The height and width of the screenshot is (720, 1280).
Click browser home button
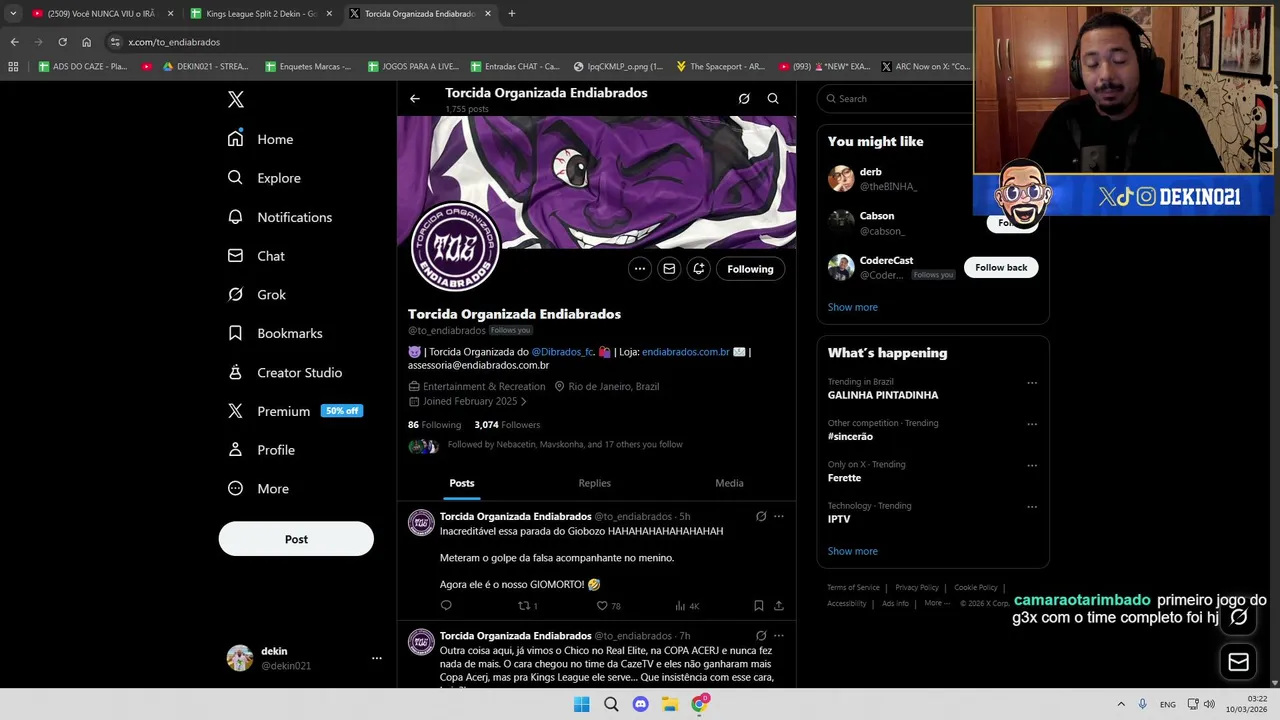pyautogui.click(x=86, y=42)
